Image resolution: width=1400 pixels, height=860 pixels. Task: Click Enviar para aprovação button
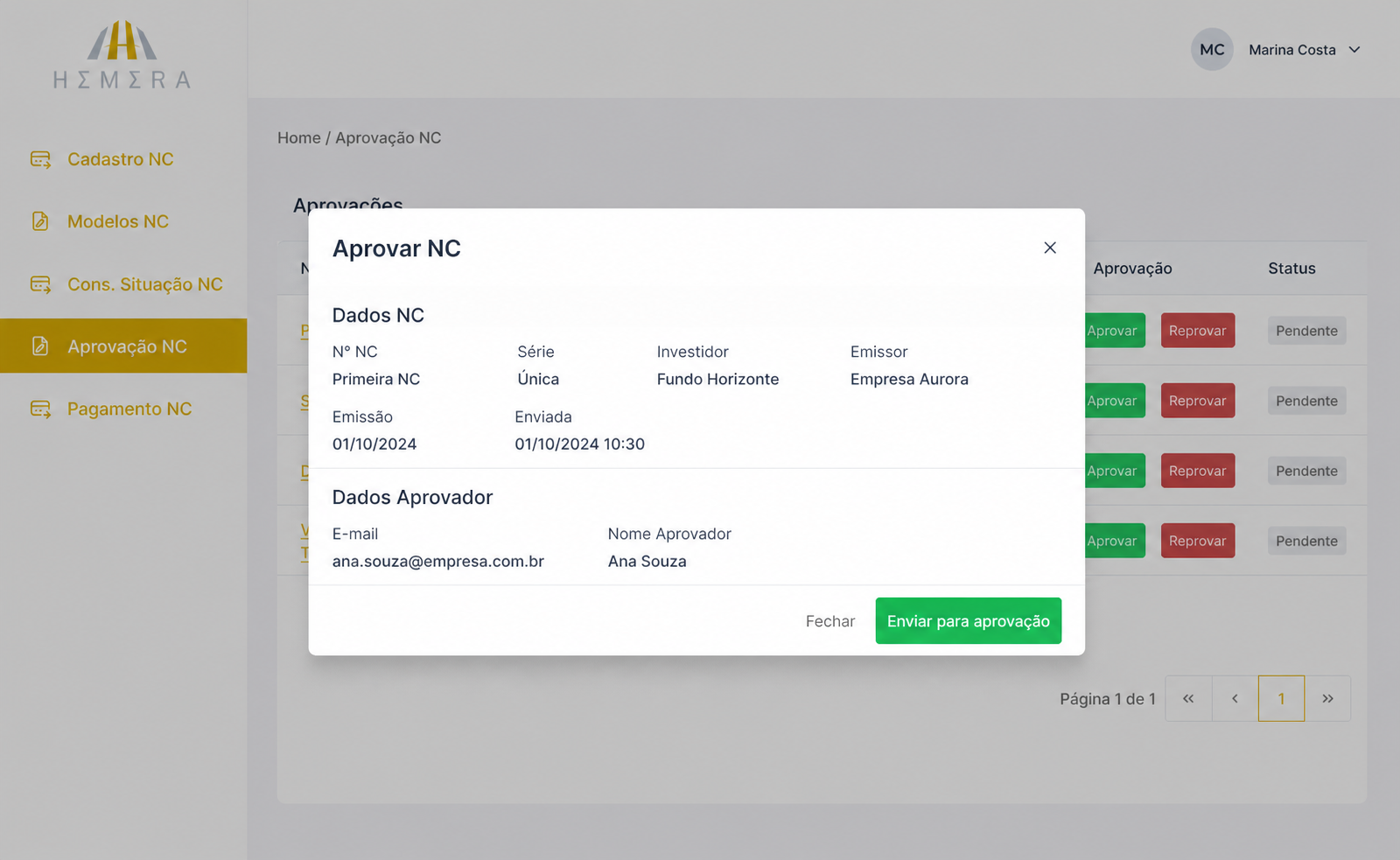(968, 621)
